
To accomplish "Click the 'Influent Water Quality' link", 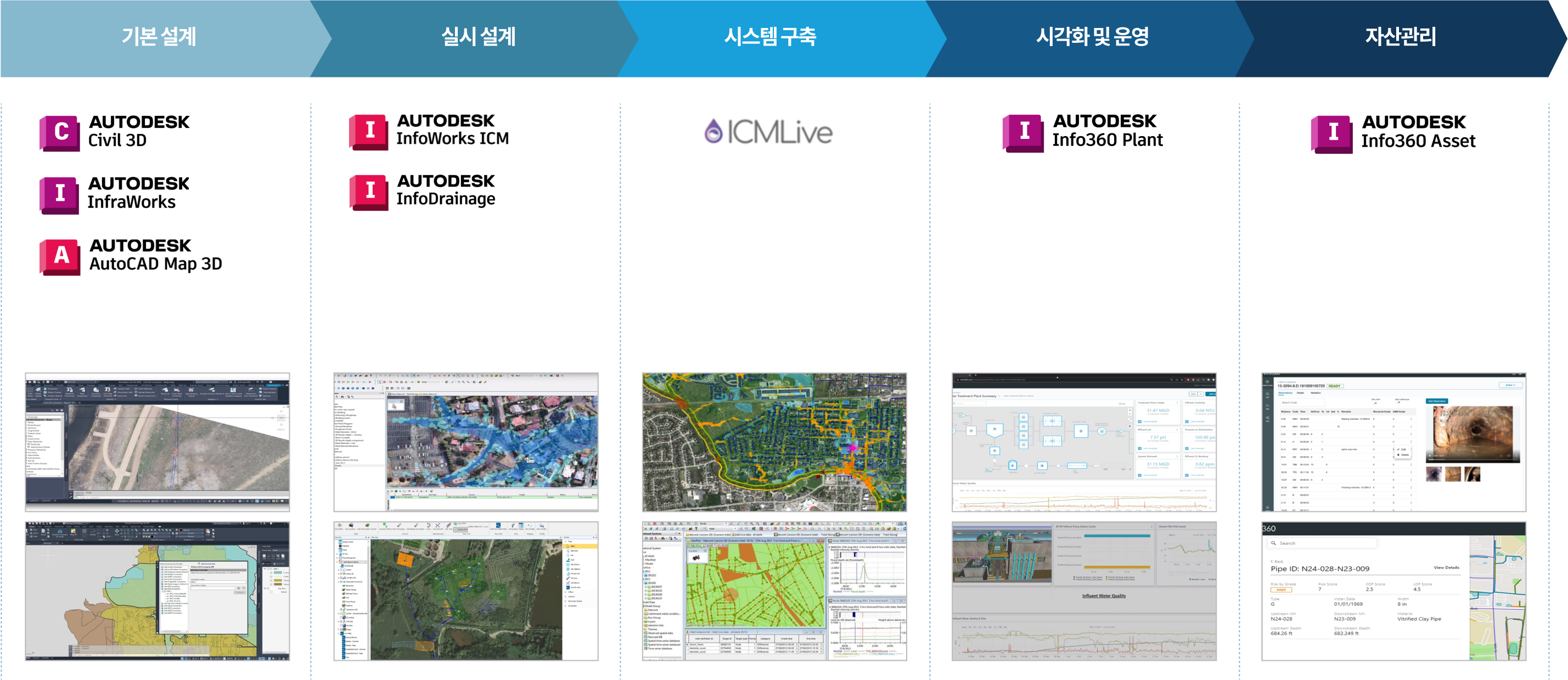I will (1104, 596).
